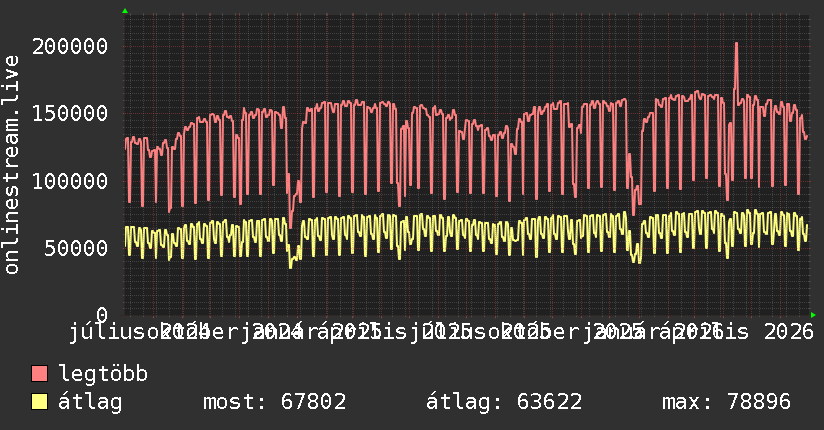824x430 pixels.
Task: Click the átlag legend label
Action: point(90,402)
